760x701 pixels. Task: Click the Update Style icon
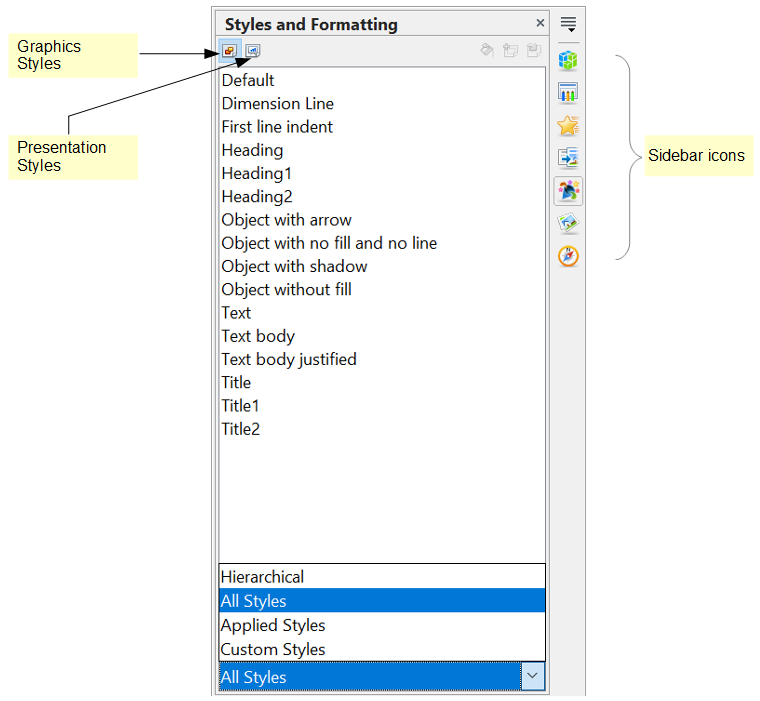click(534, 50)
